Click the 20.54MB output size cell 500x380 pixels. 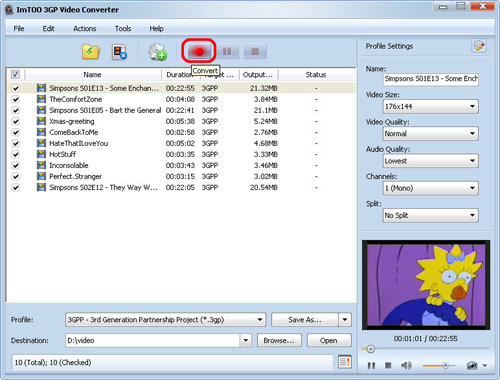click(x=264, y=187)
